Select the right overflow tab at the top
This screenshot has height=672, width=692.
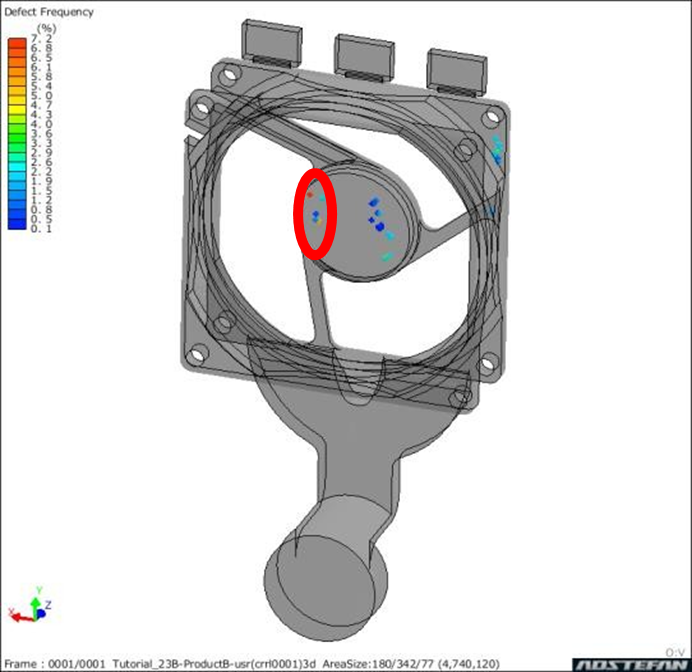458,72
